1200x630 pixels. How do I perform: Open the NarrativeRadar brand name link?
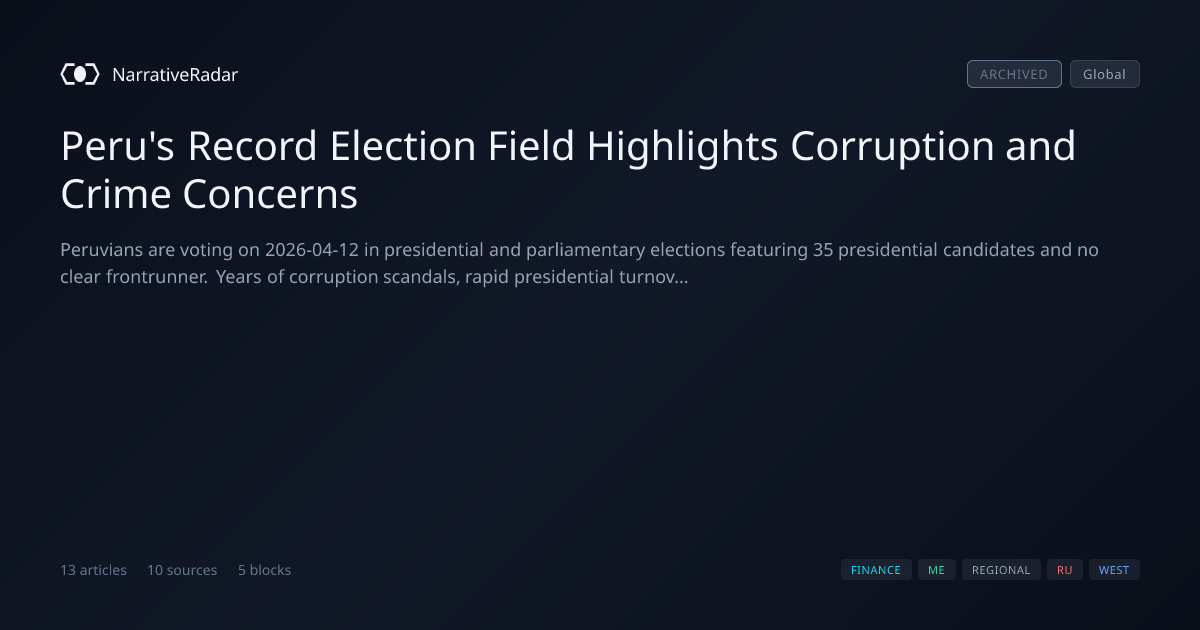click(175, 74)
